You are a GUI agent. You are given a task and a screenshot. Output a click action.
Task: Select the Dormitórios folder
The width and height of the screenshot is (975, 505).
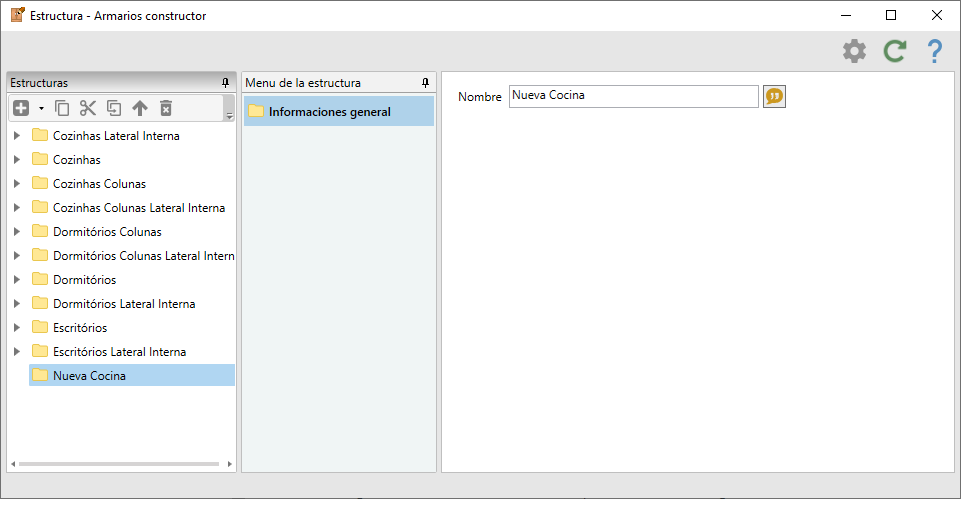(74, 280)
